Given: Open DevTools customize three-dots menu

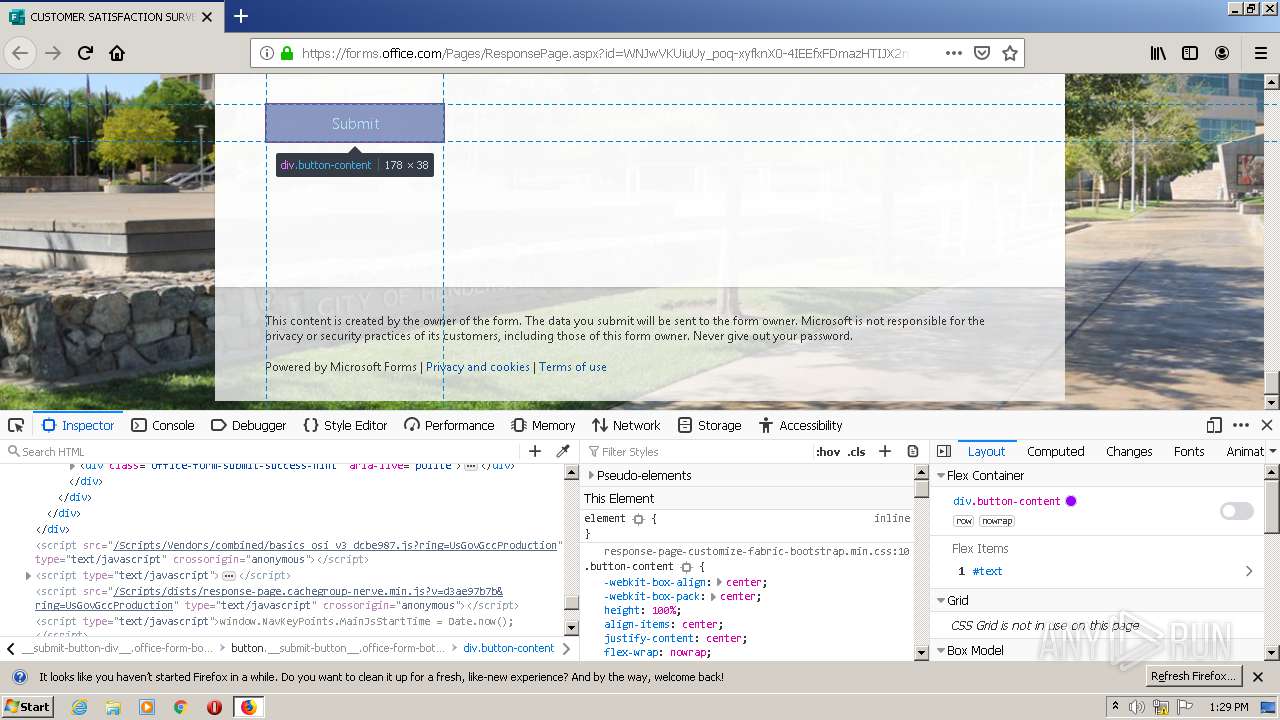Looking at the screenshot, I should pos(1241,425).
